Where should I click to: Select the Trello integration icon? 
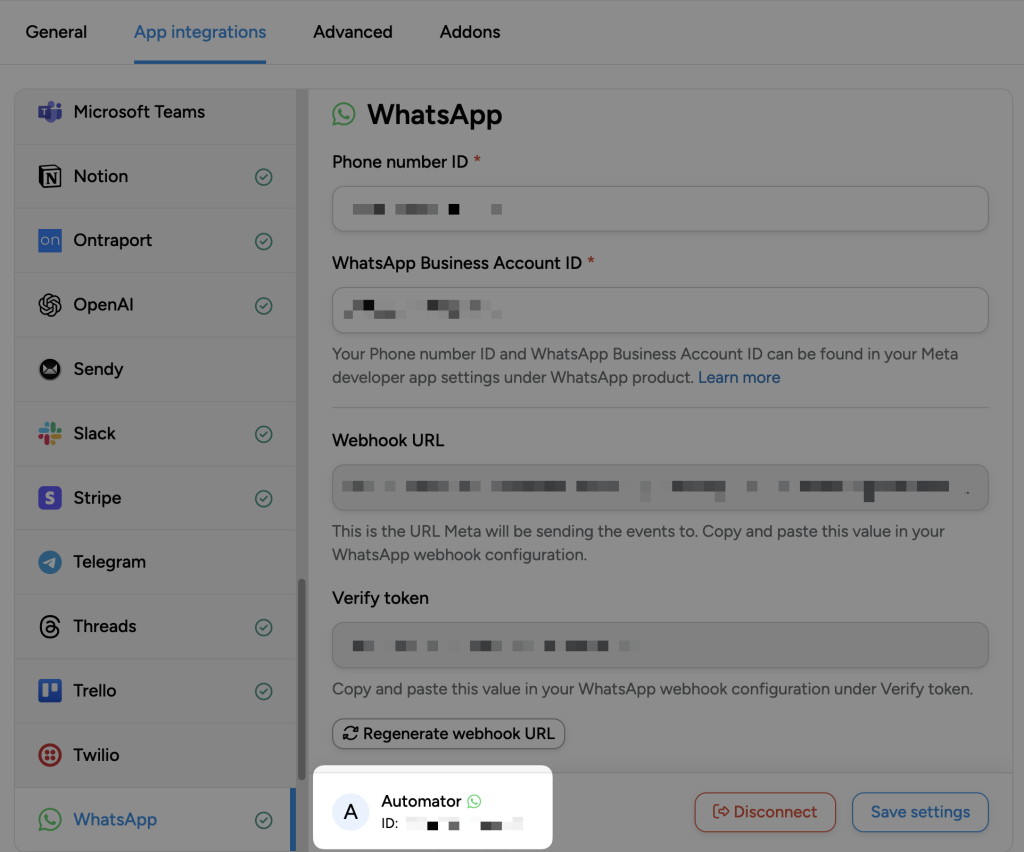click(49, 690)
